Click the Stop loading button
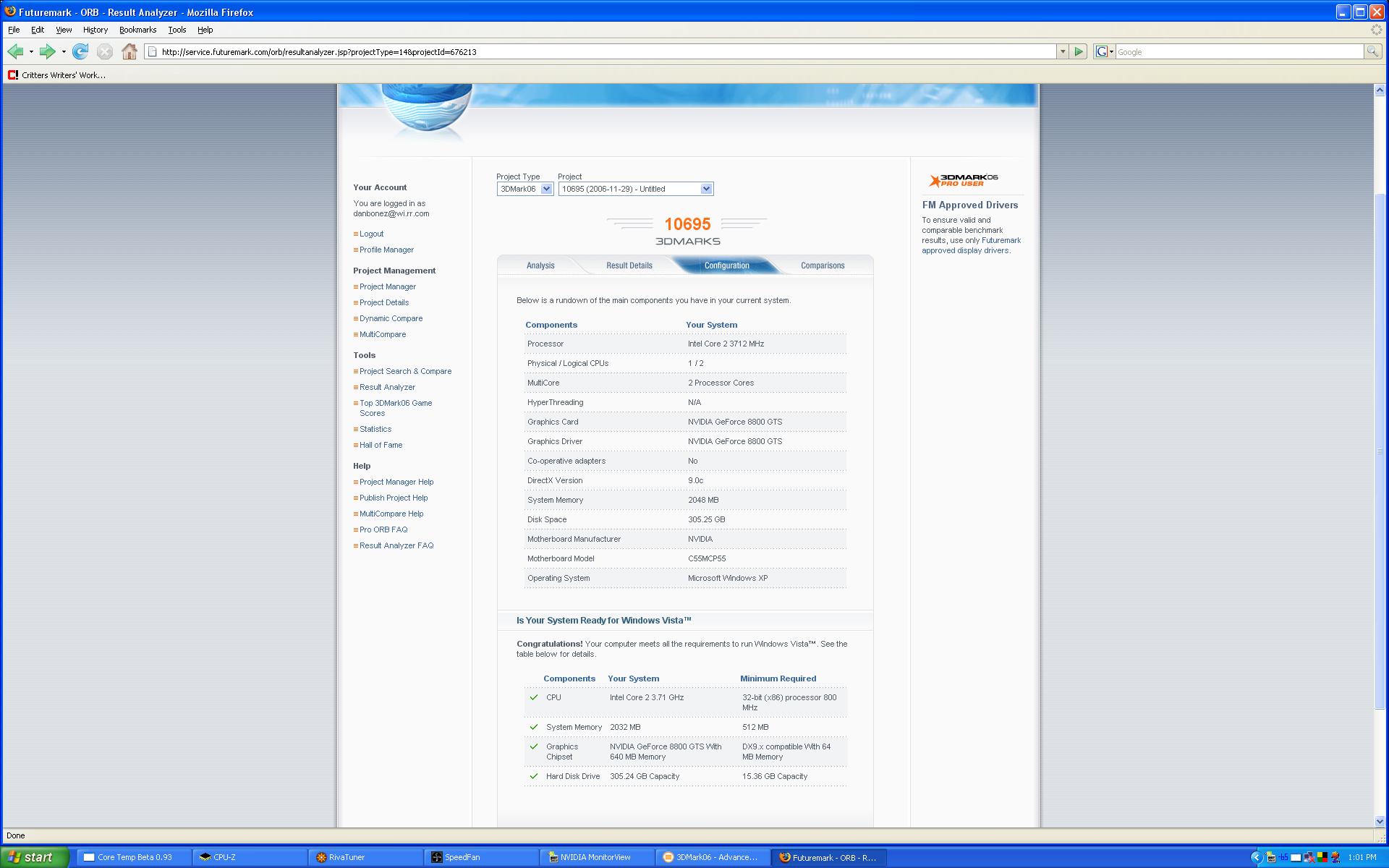 [x=105, y=51]
